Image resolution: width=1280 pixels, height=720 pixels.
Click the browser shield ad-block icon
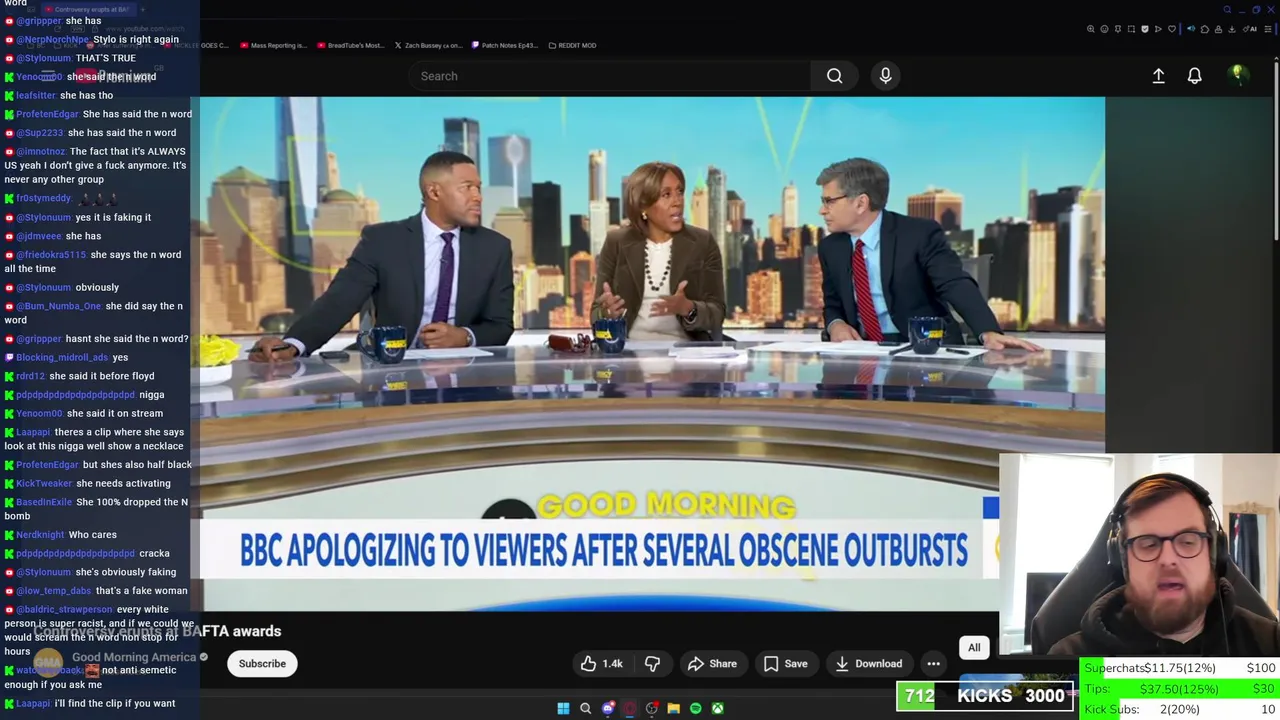[1145, 29]
